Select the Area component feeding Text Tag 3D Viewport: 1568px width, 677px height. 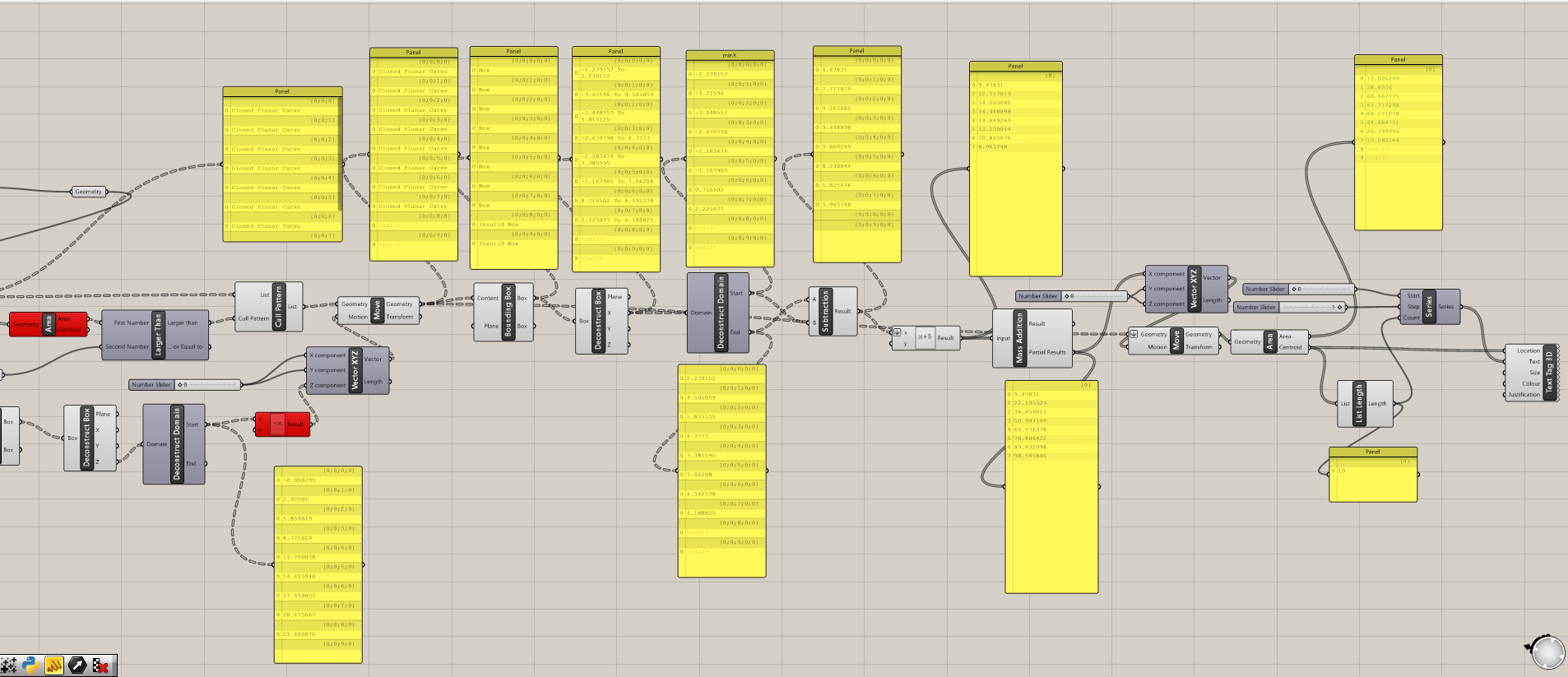coord(1269,341)
